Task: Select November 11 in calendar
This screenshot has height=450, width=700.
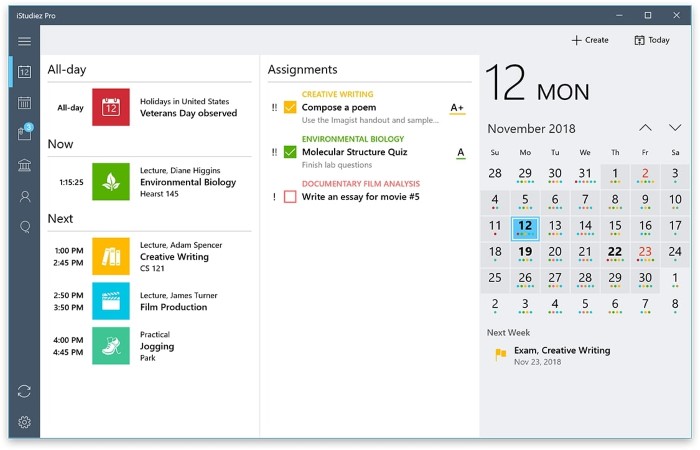Action: tap(495, 228)
